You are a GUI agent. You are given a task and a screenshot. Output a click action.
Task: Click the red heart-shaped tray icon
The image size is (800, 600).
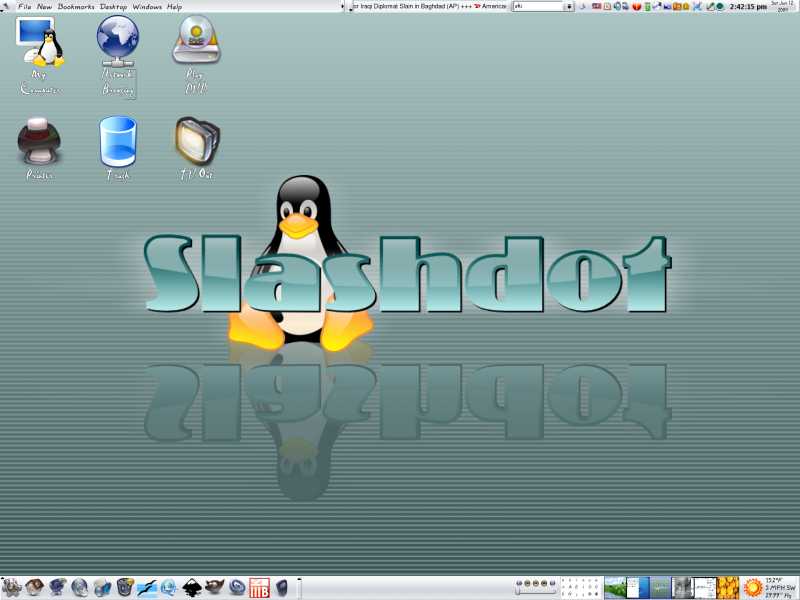pos(637,7)
